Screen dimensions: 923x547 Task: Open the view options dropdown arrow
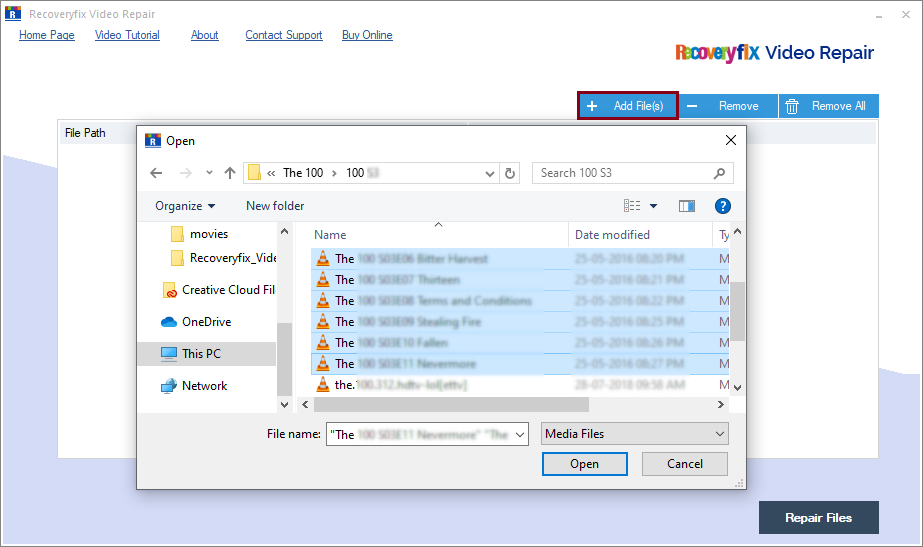click(653, 206)
